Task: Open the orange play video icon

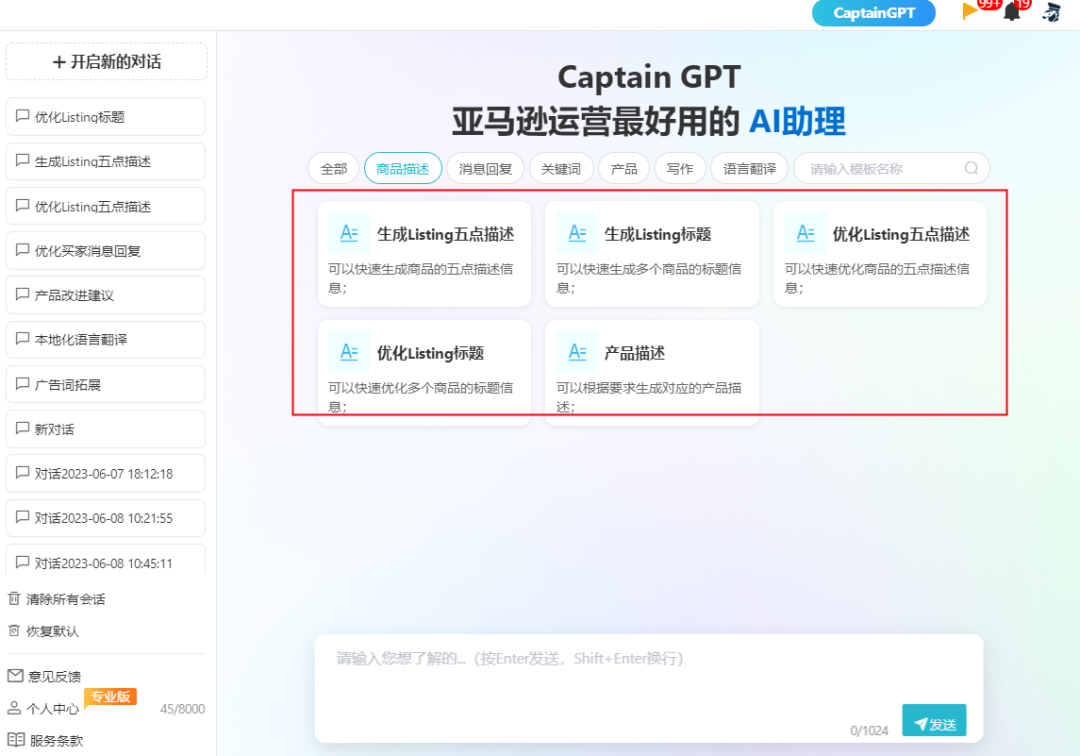Action: coord(970,10)
